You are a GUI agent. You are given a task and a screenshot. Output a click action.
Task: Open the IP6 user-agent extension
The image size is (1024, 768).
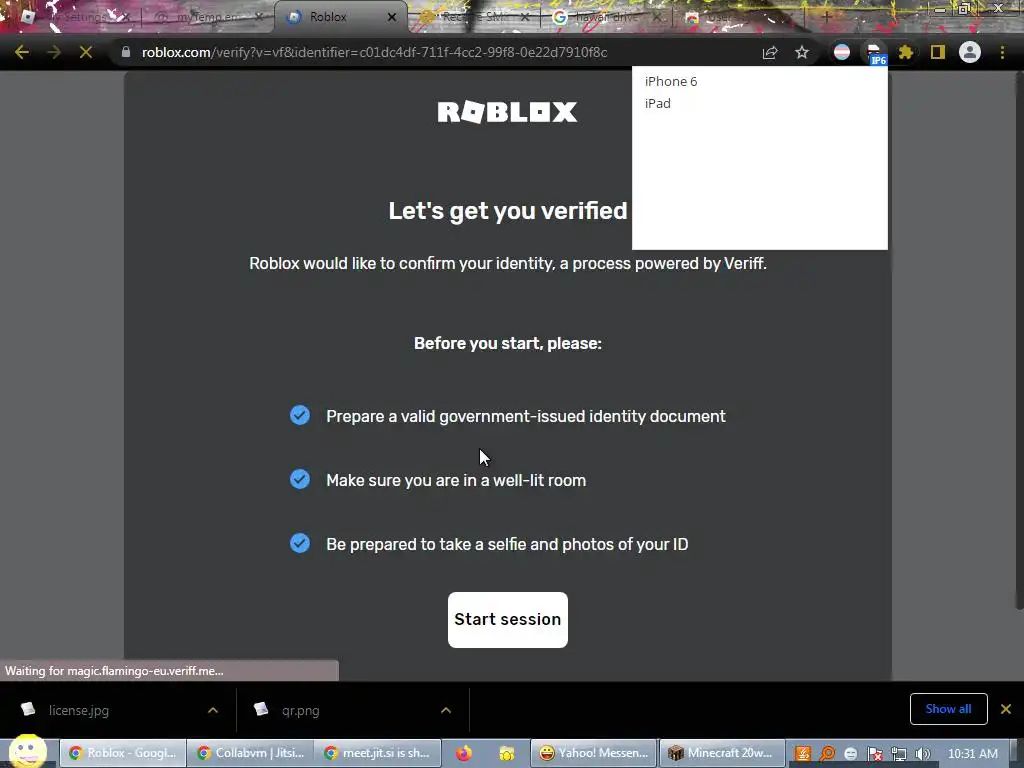874,53
